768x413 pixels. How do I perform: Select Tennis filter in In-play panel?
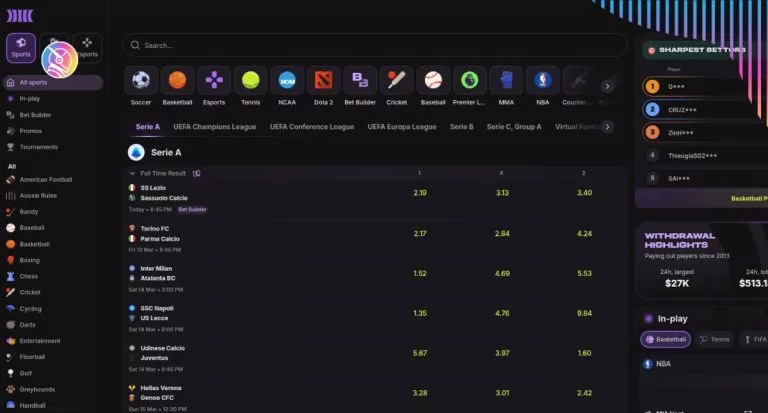click(x=715, y=340)
